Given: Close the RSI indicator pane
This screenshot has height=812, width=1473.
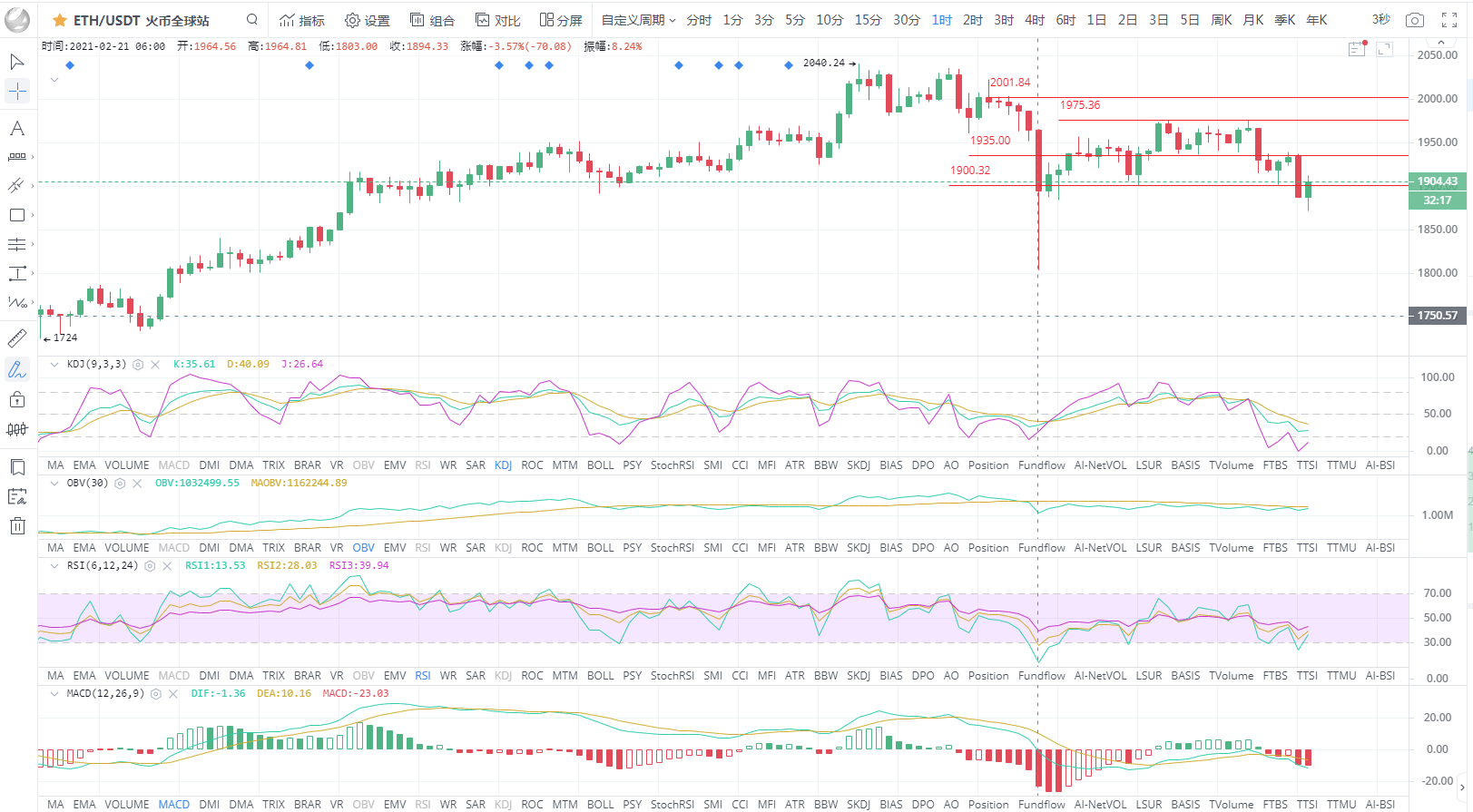Looking at the screenshot, I should pos(167,566).
